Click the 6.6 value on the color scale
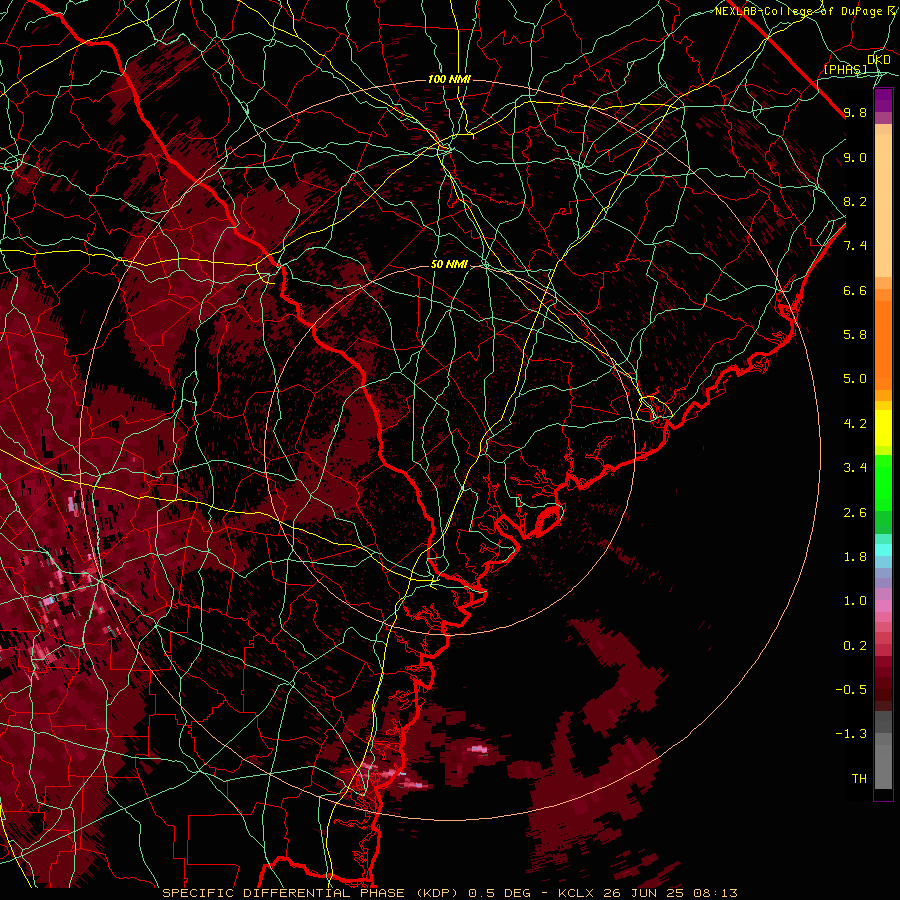900x900 pixels. coord(855,291)
